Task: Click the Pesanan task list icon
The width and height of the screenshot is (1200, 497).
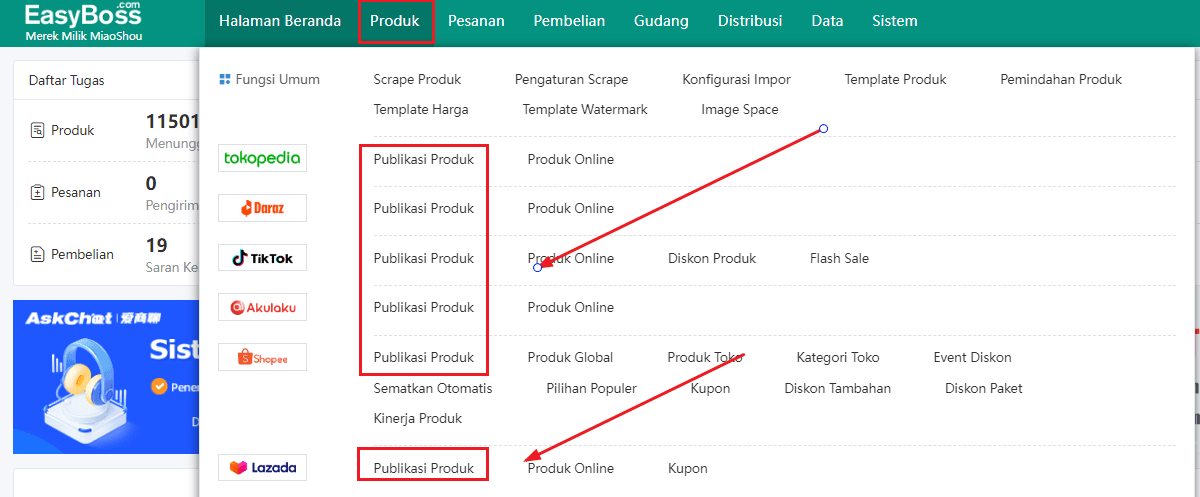Action: [x=37, y=192]
